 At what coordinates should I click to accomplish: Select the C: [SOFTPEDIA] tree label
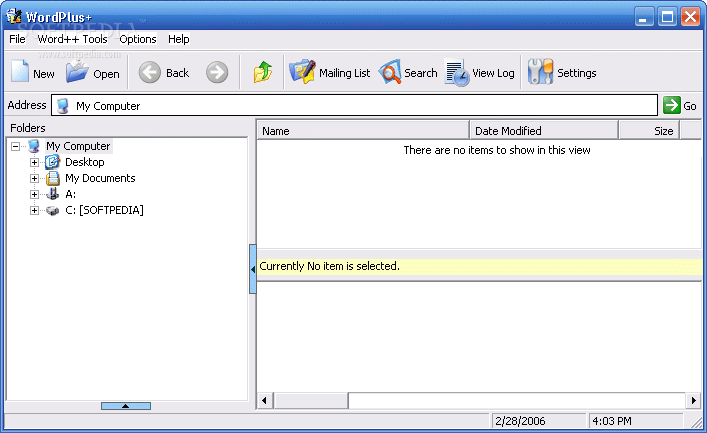(x=104, y=210)
